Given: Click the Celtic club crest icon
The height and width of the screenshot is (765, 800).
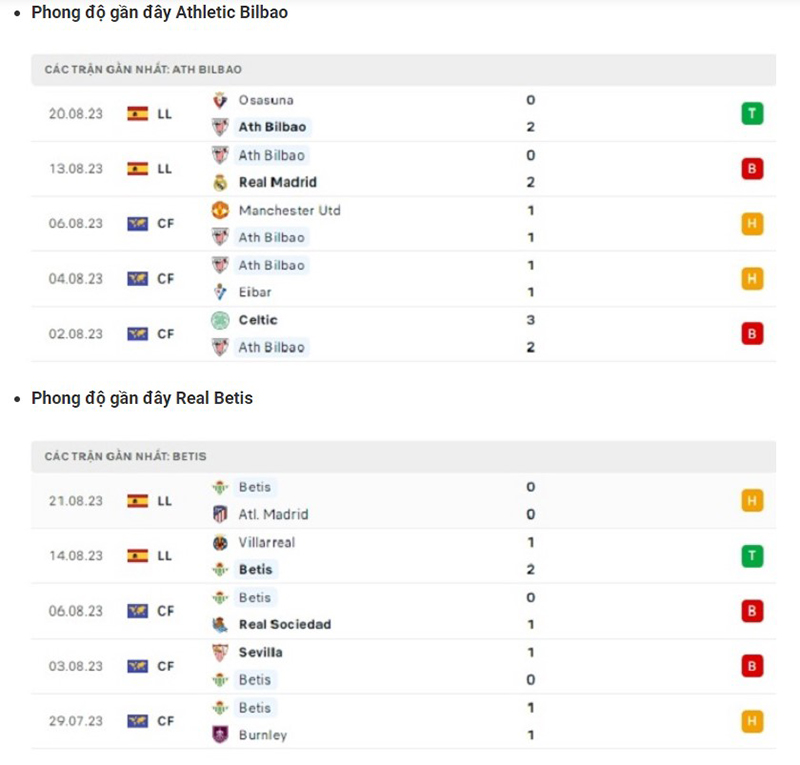Looking at the screenshot, I should coord(221,320).
